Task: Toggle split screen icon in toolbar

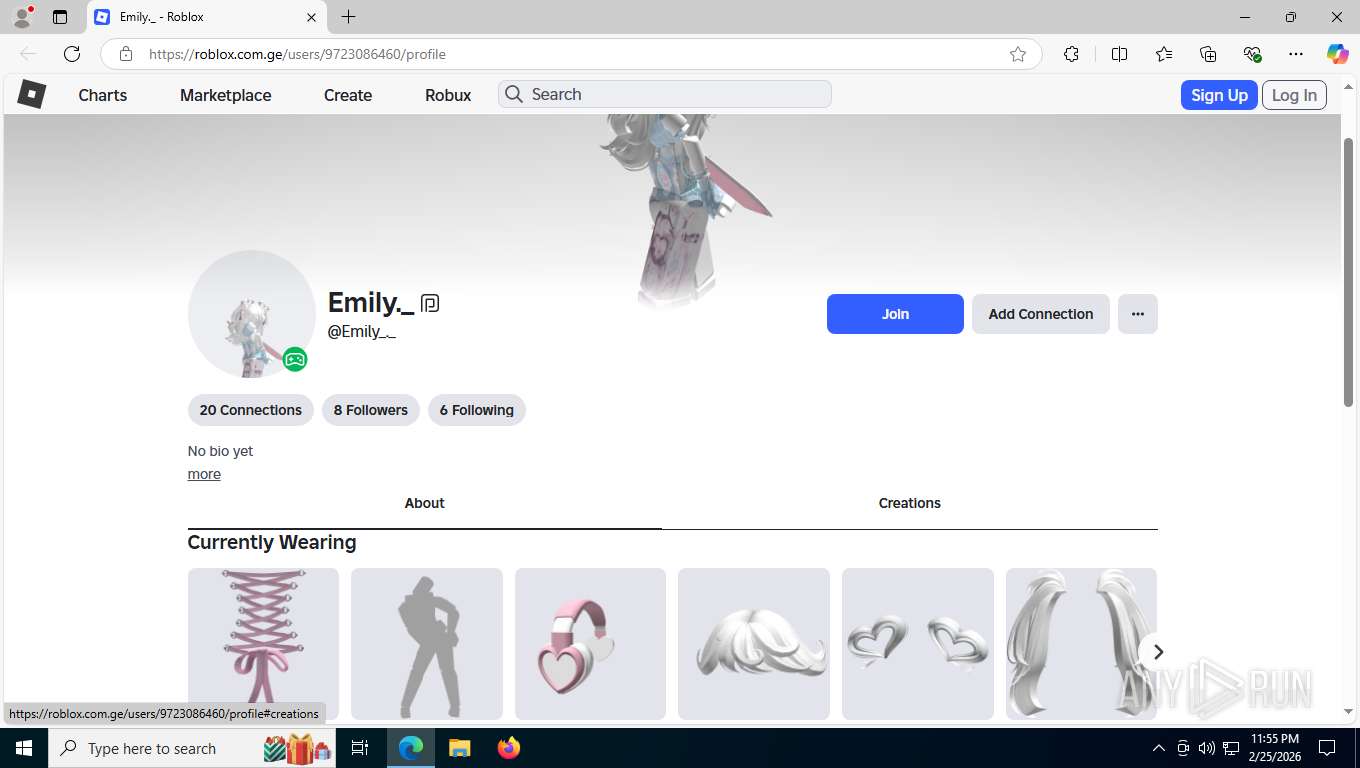Action: tap(1119, 54)
